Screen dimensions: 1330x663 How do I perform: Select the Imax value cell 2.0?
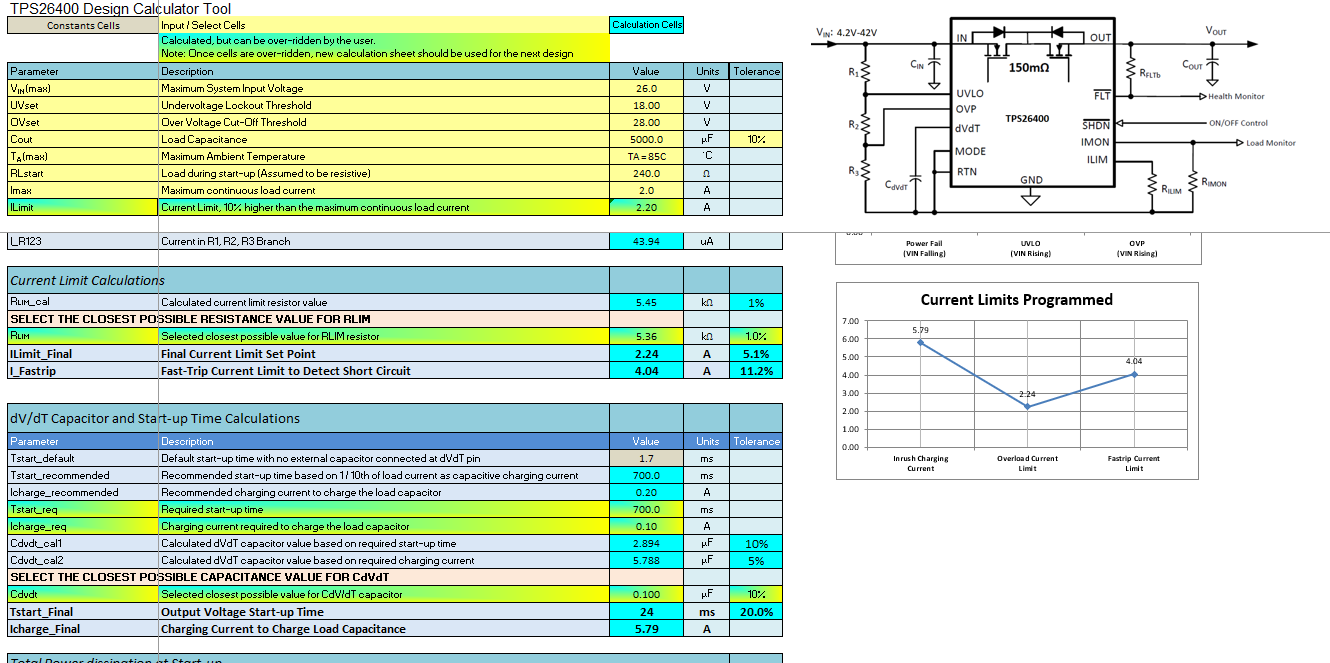(x=646, y=190)
